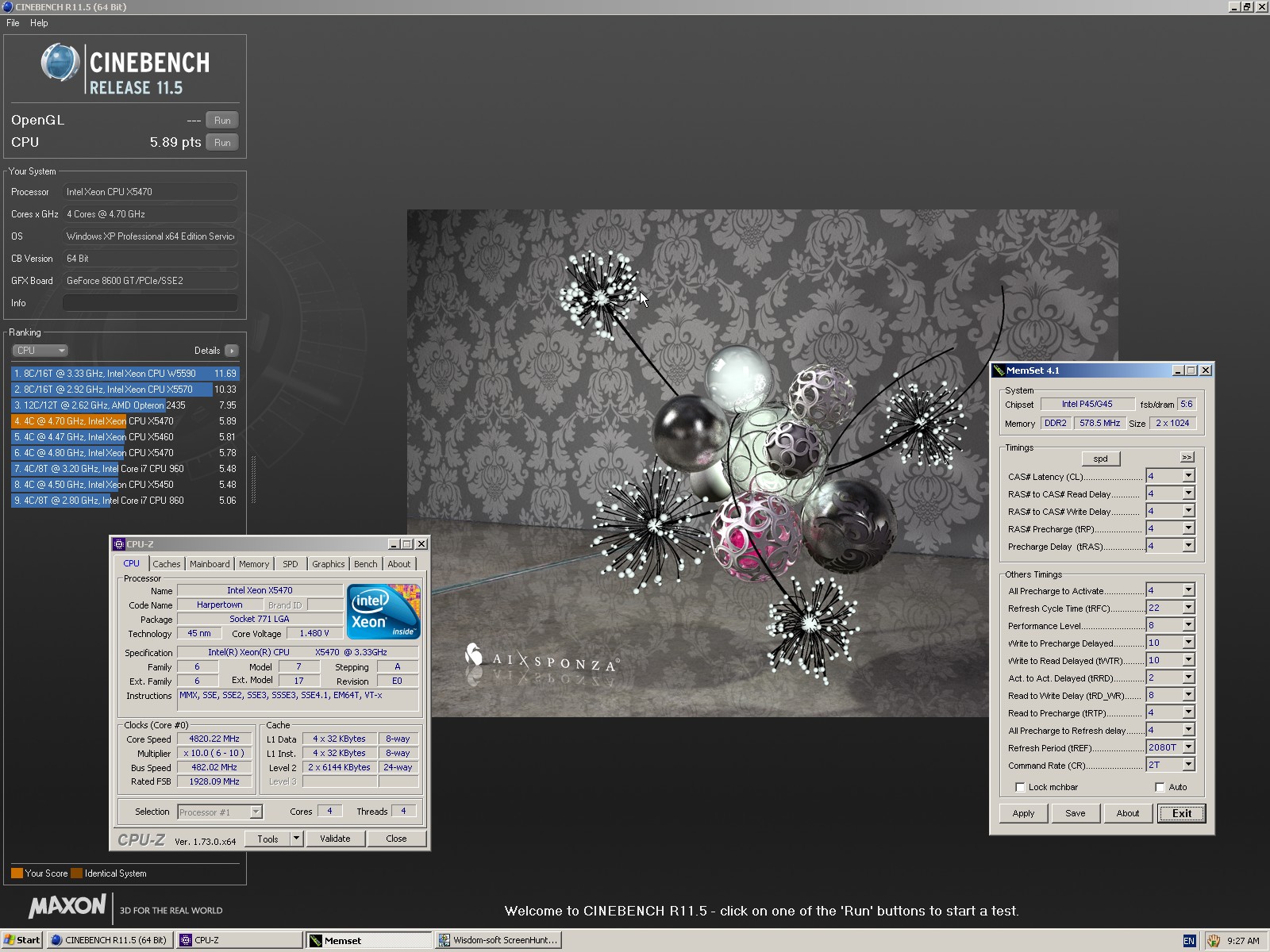Switch to CPU-Z taskbar button
Image resolution: width=1270 pixels, height=952 pixels.
tap(239, 940)
